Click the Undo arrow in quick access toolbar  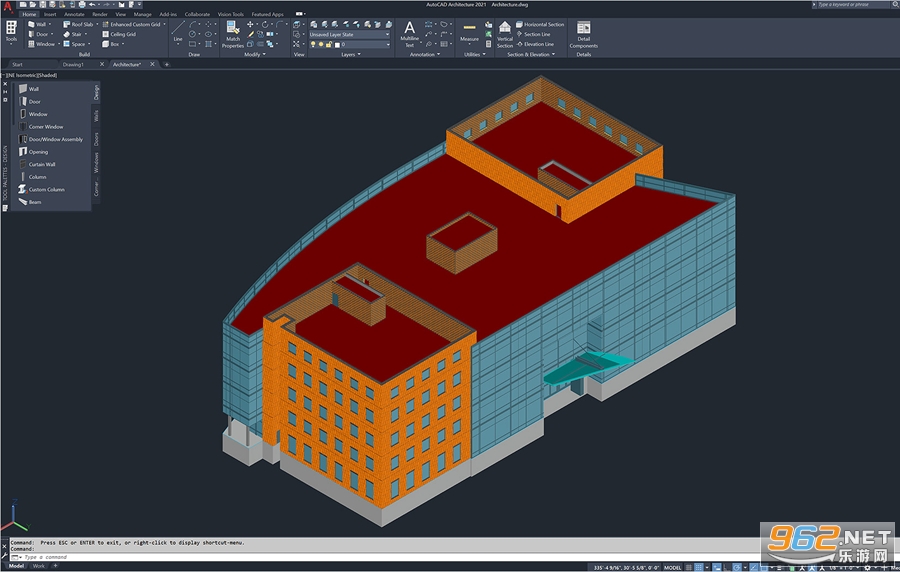[x=92, y=5]
